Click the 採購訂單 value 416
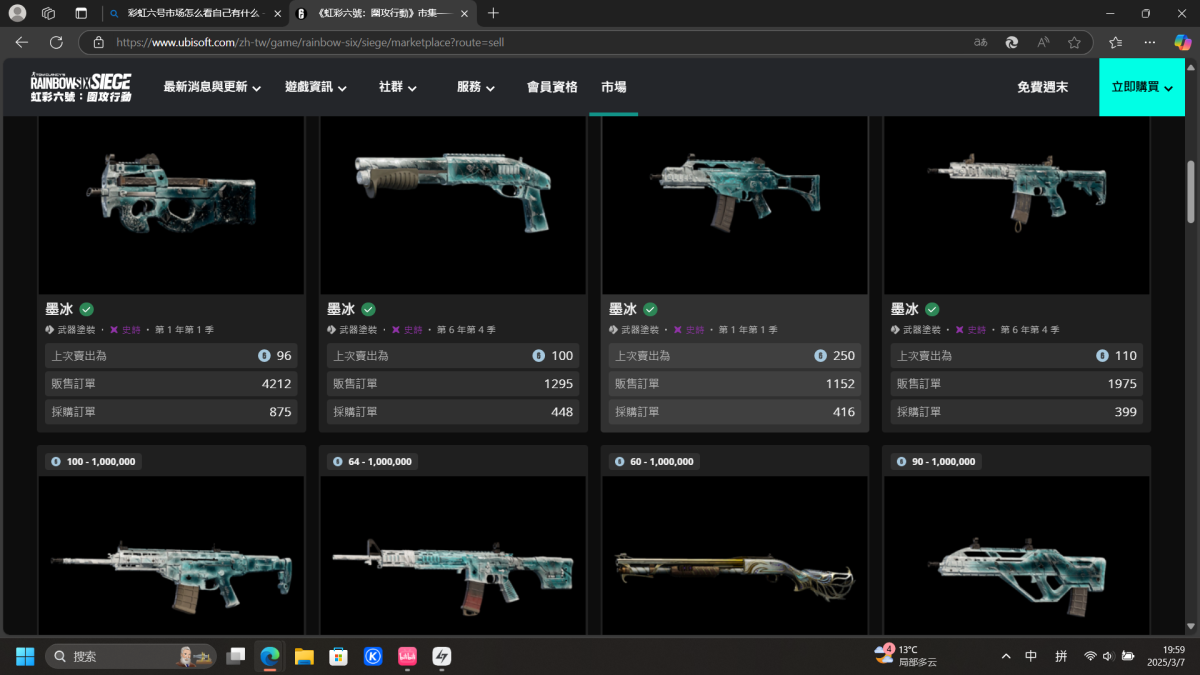The image size is (1200, 675). pos(844,412)
